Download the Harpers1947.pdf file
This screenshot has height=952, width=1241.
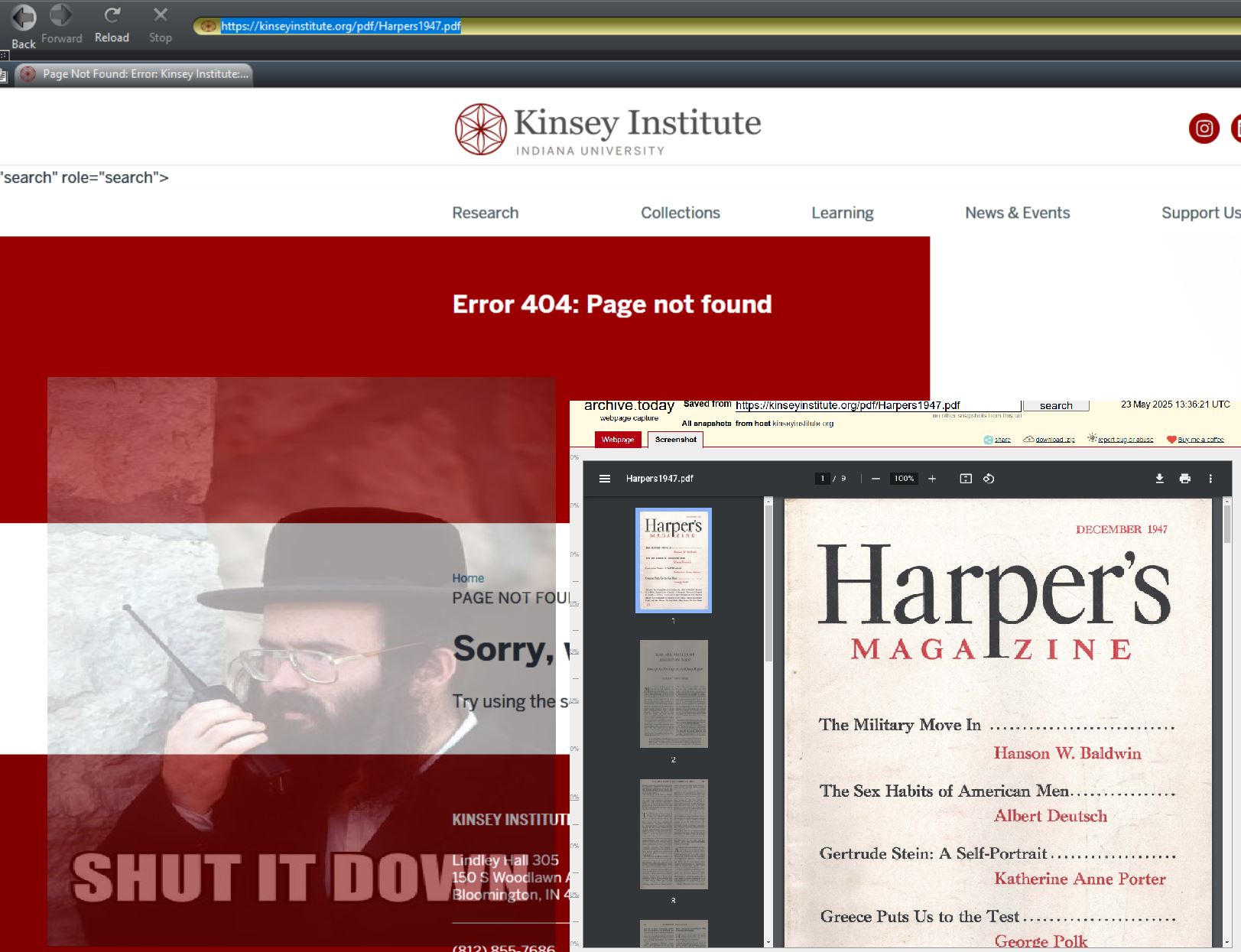pyautogui.click(x=1159, y=479)
